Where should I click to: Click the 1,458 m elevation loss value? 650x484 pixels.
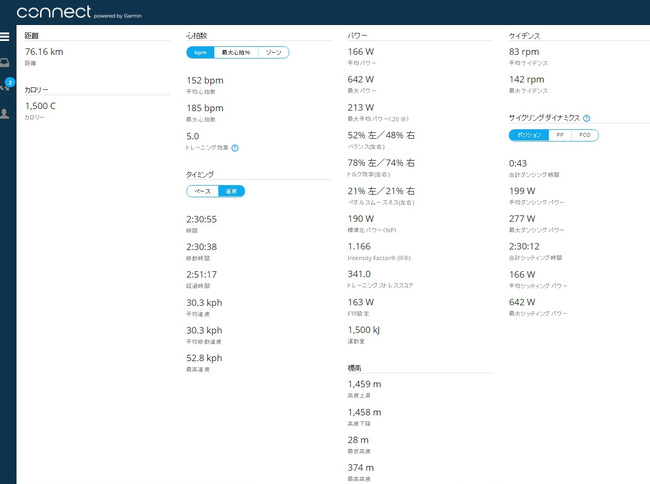point(364,413)
